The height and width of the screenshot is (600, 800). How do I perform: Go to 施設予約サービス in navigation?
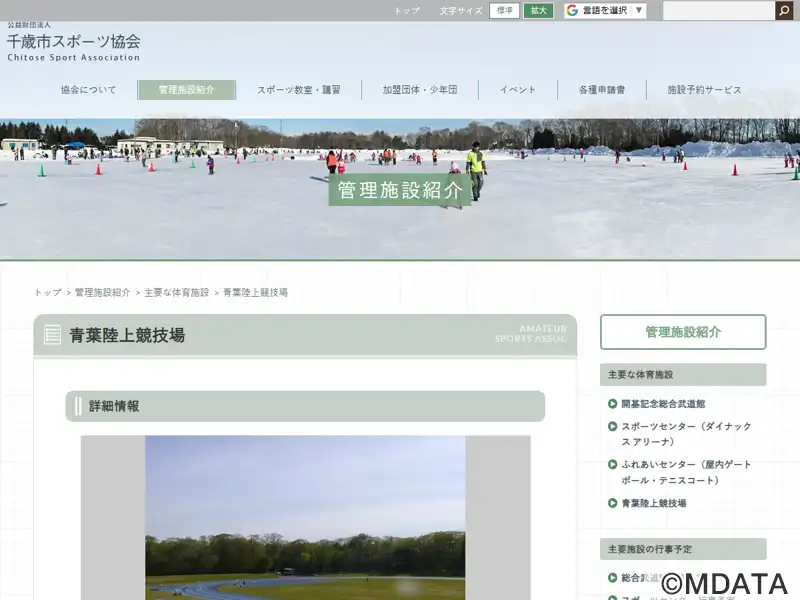(x=704, y=90)
